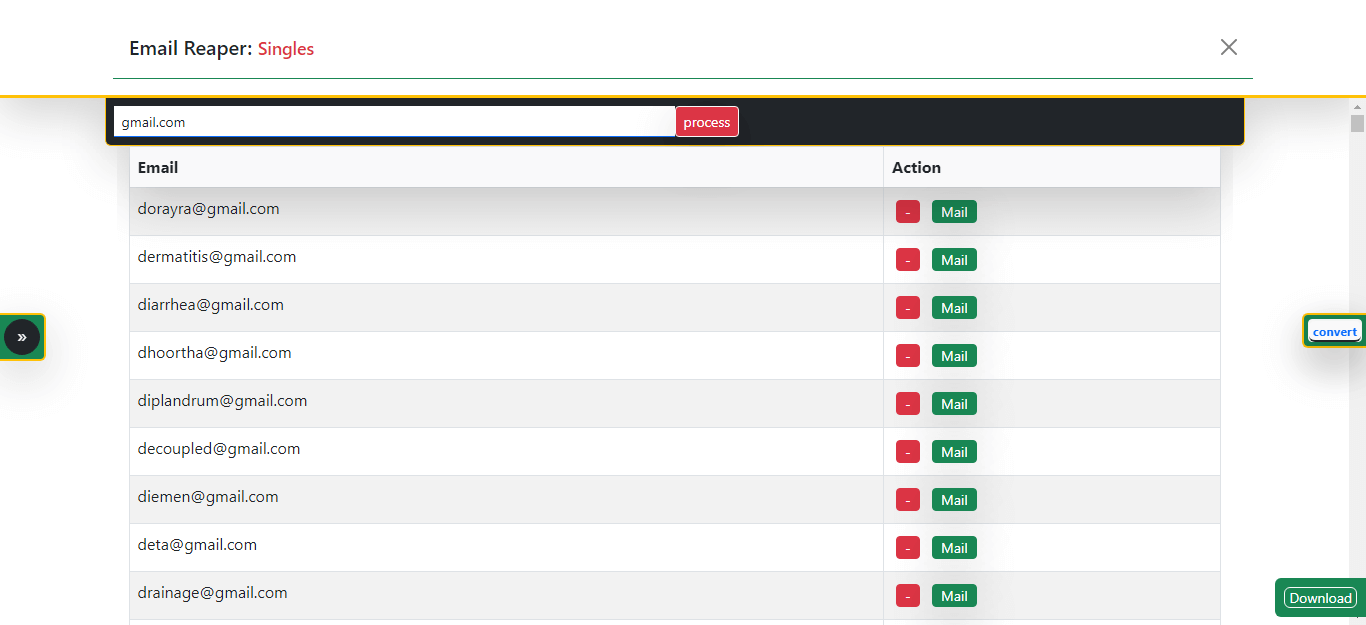Click Mail button for dhoortha@gmail.com
The image size is (1366, 625).
coord(954,356)
